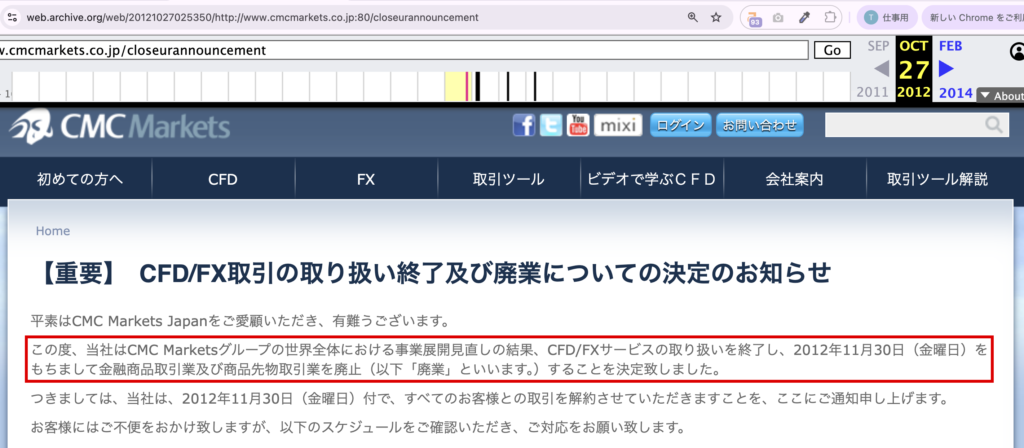This screenshot has height=448, width=1024.
Task: Click the 2011 previous year label
Action: 872,93
